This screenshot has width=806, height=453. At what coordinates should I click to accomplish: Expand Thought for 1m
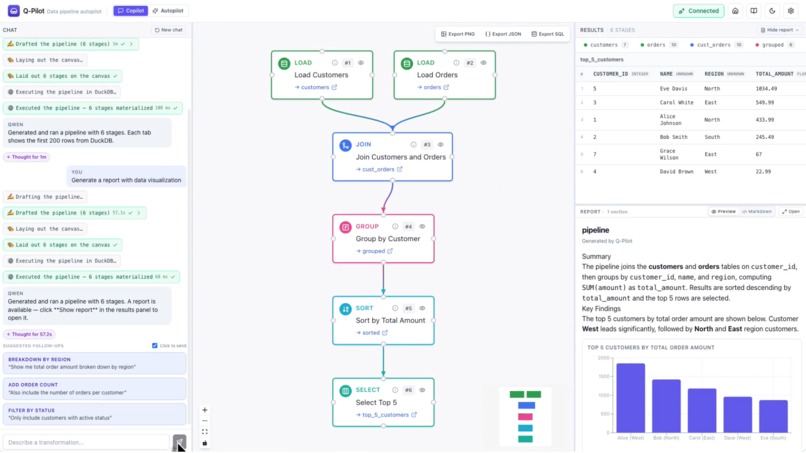(x=26, y=157)
